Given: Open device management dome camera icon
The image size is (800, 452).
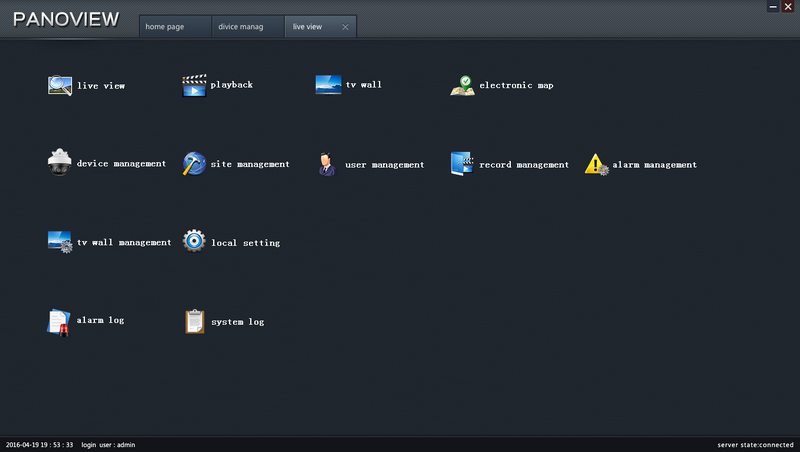Looking at the screenshot, I should pos(60,164).
